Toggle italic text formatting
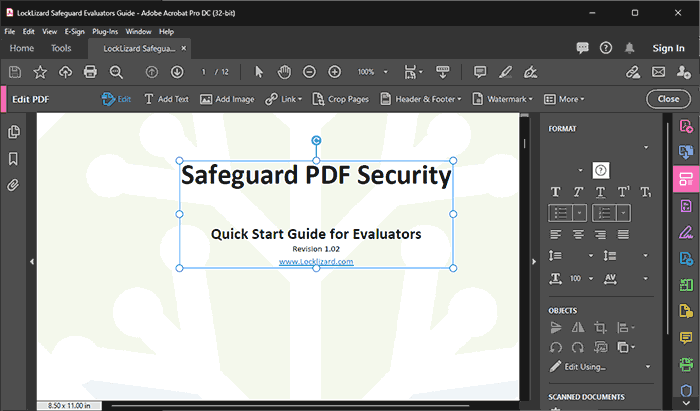This screenshot has height=411, width=700. tap(578, 192)
